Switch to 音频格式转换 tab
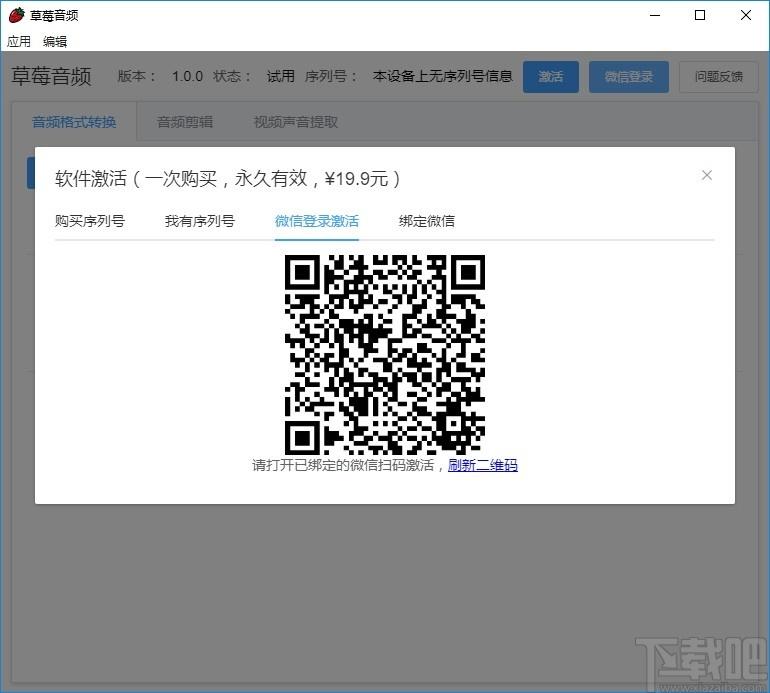This screenshot has height=693, width=770. pos(74,122)
